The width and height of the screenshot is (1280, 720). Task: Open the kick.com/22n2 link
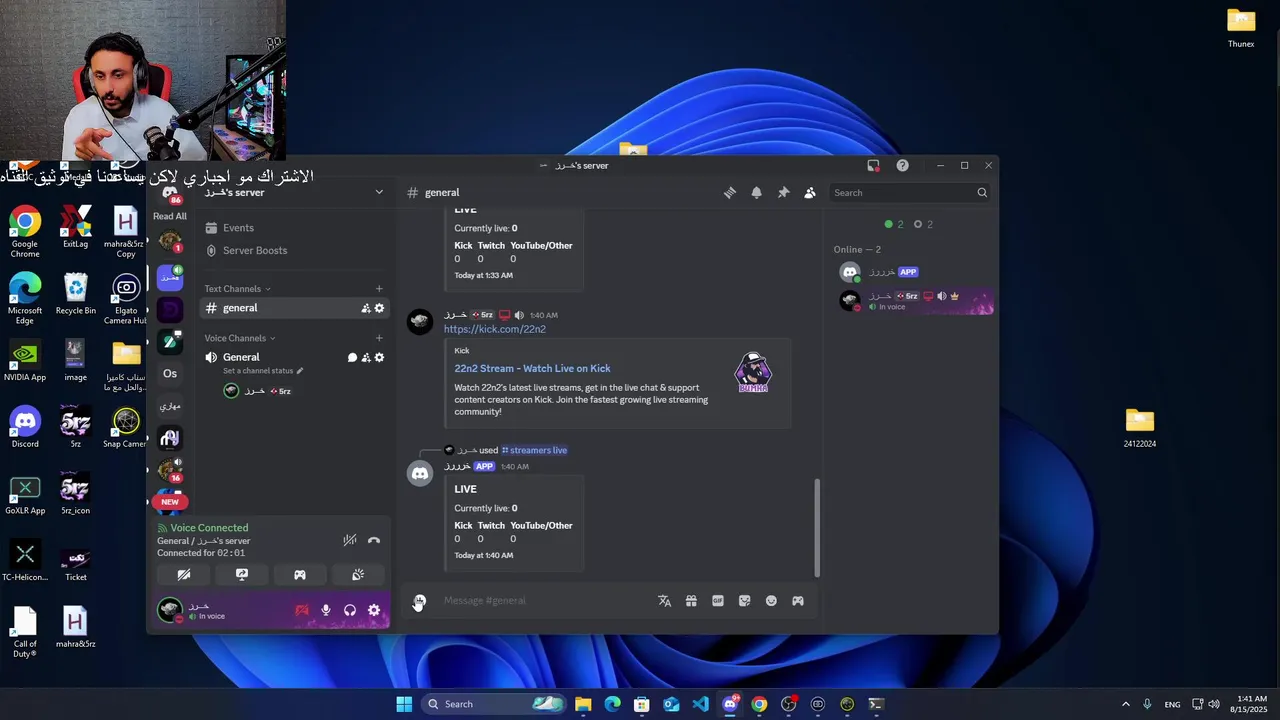(495, 329)
